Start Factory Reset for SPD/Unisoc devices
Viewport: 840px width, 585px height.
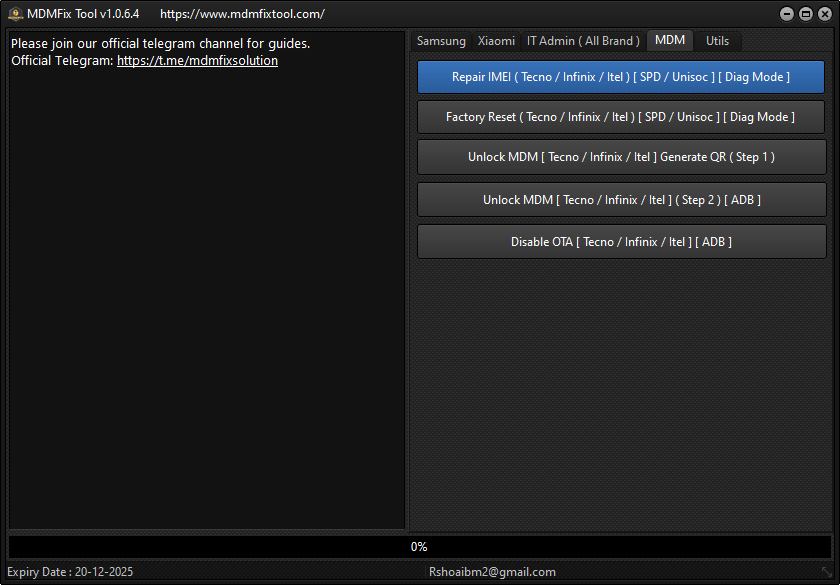pos(621,117)
